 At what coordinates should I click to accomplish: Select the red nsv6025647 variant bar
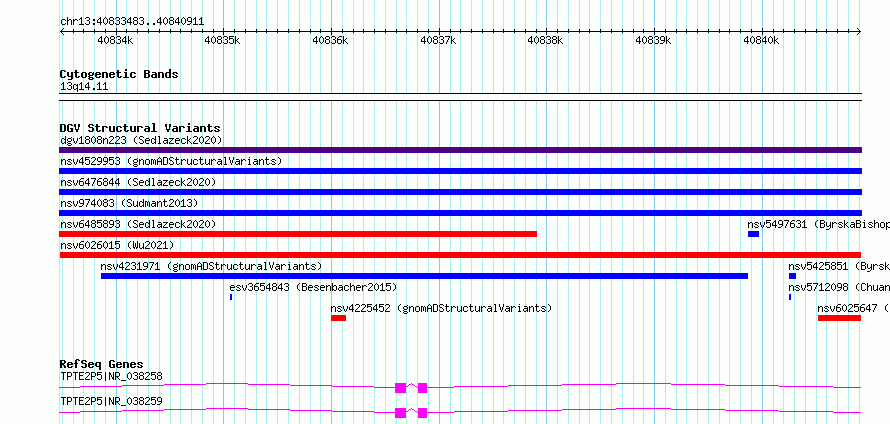point(839,318)
